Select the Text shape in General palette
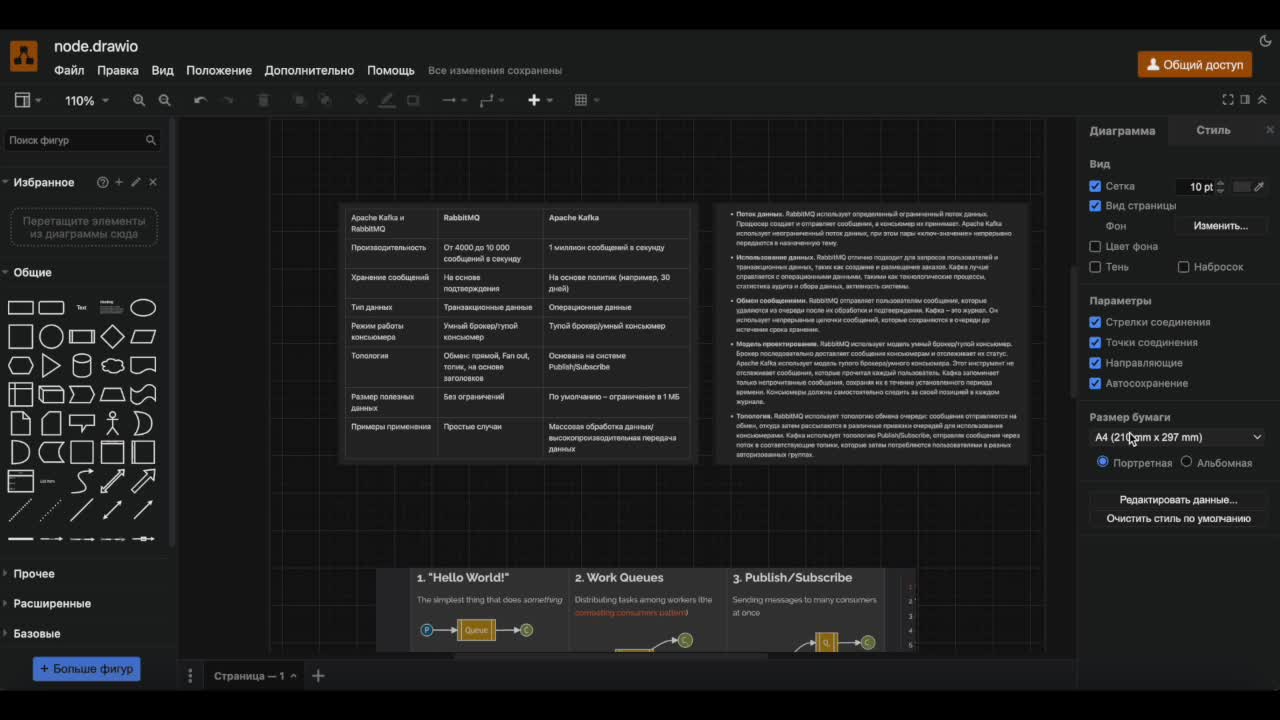This screenshot has width=1280, height=720. click(82, 307)
